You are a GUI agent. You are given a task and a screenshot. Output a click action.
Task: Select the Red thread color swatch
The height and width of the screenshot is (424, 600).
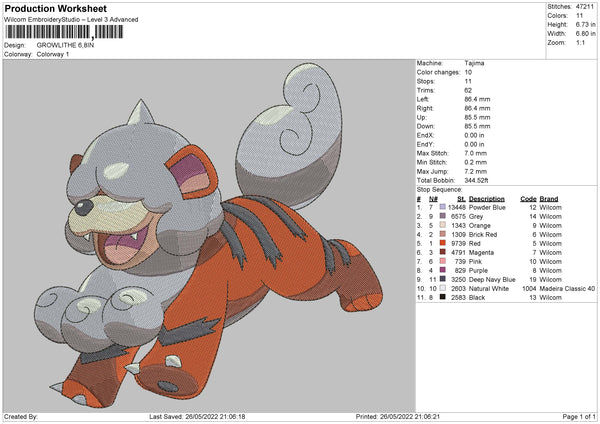(x=443, y=243)
